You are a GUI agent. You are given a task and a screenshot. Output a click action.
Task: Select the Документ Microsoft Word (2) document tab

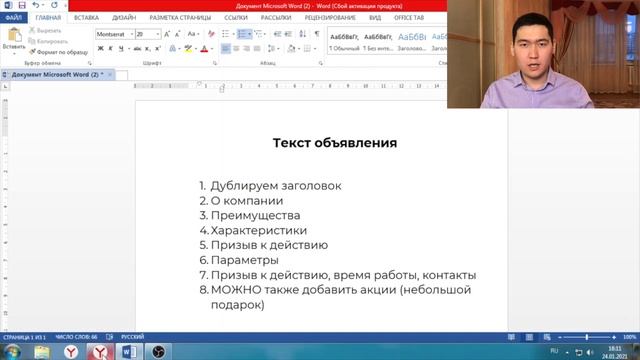tap(57, 75)
